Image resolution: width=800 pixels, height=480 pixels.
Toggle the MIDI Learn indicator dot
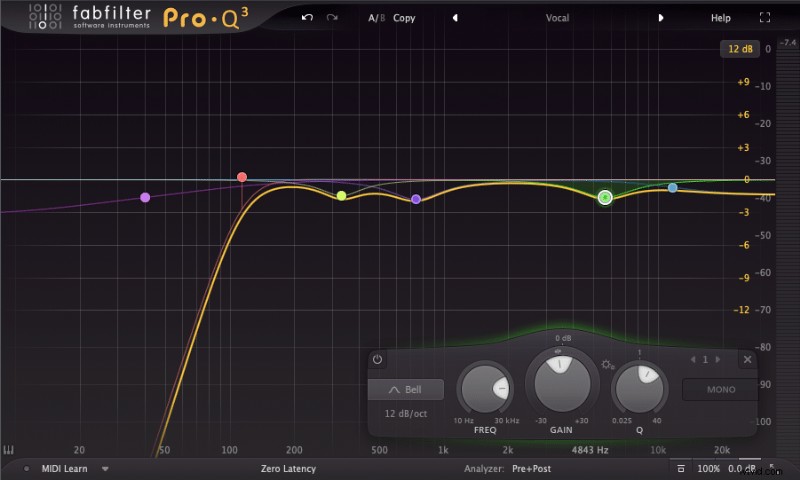point(27,468)
